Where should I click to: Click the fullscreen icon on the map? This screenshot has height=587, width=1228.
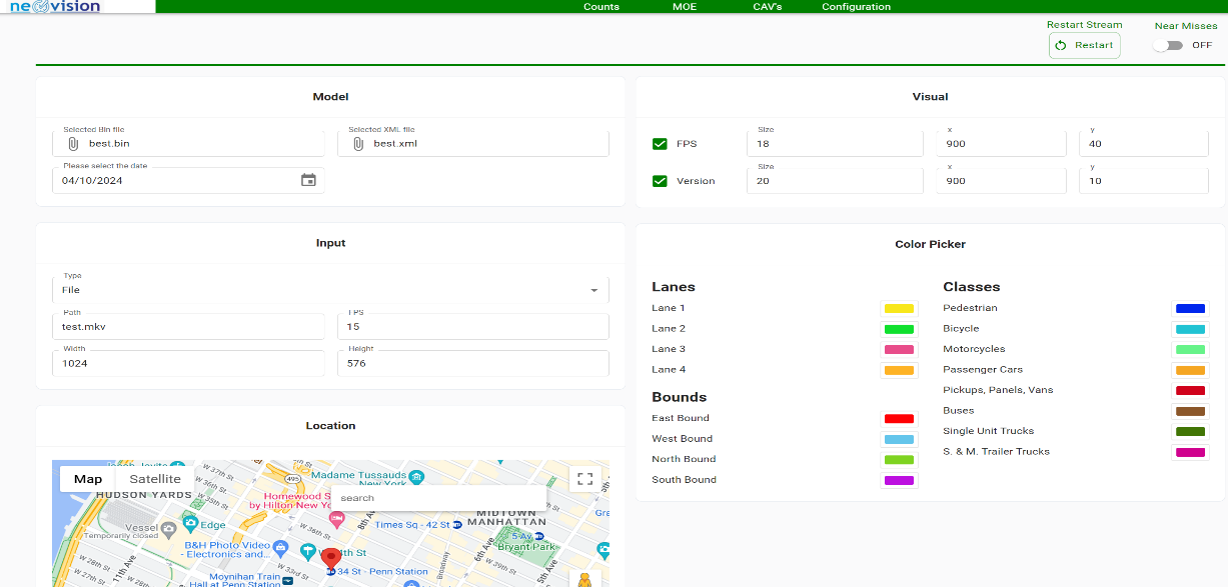coord(584,479)
